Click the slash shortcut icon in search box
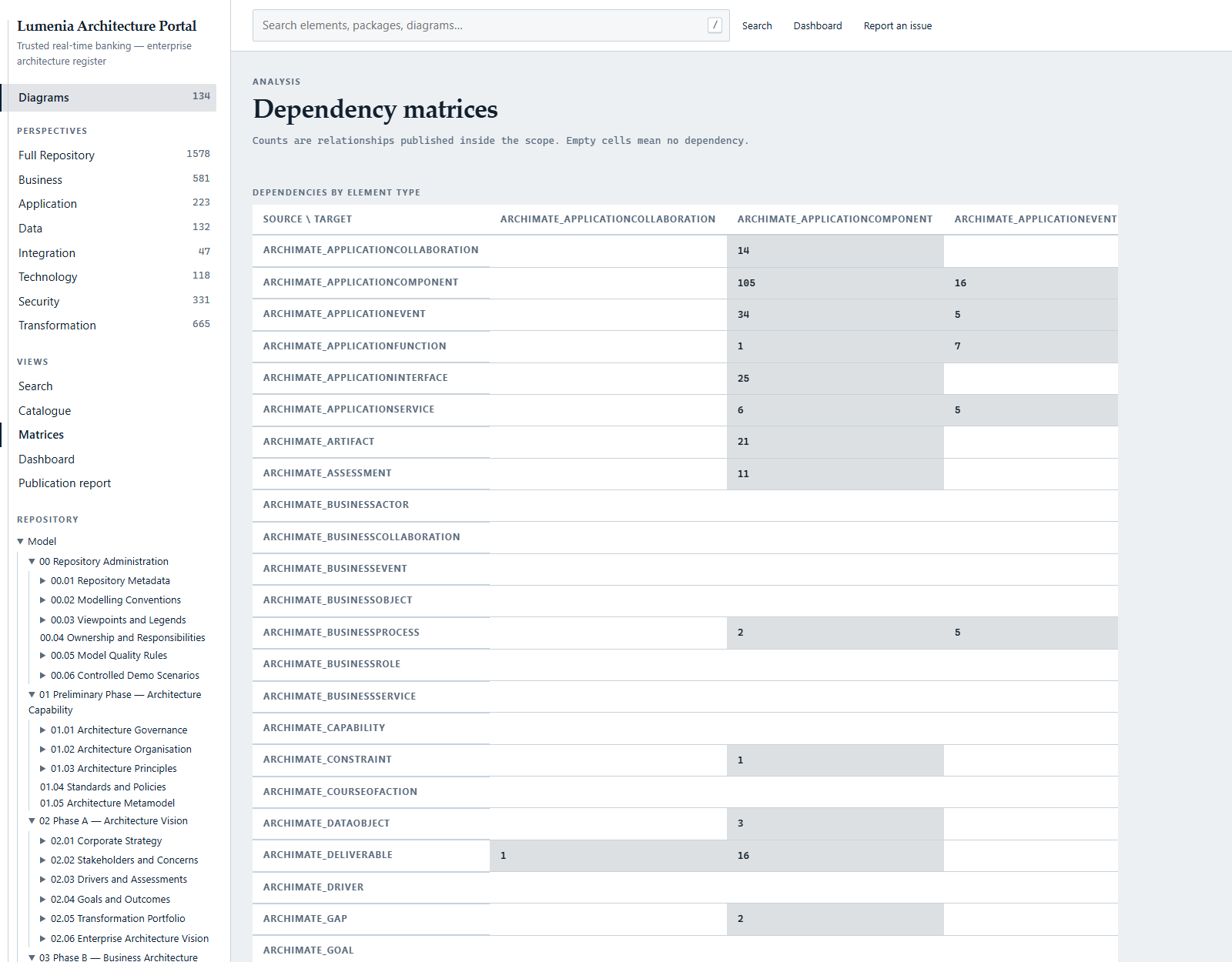Viewport: 1232px width, 962px height. 715,25
